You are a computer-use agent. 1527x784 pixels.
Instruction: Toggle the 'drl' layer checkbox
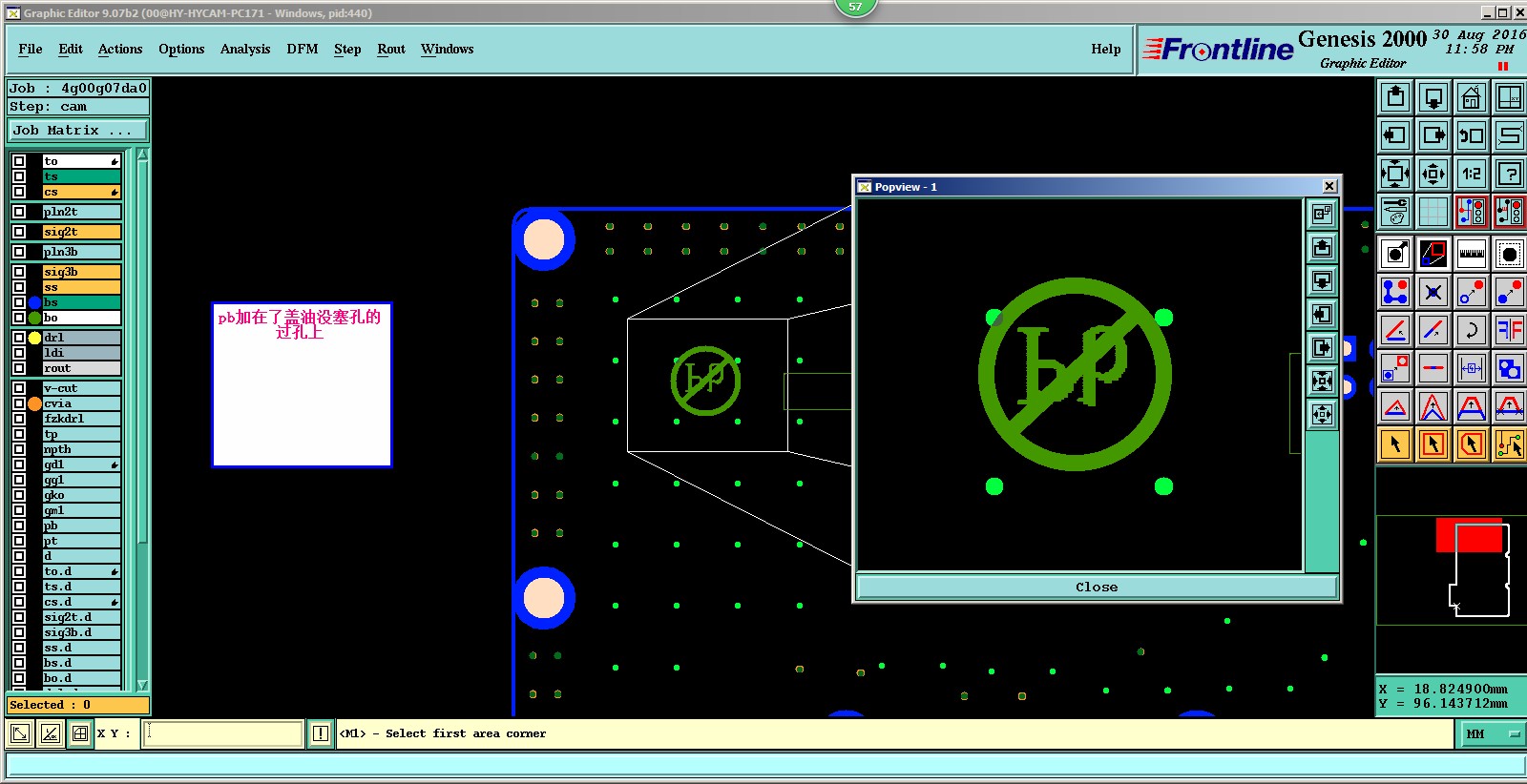pos(19,338)
